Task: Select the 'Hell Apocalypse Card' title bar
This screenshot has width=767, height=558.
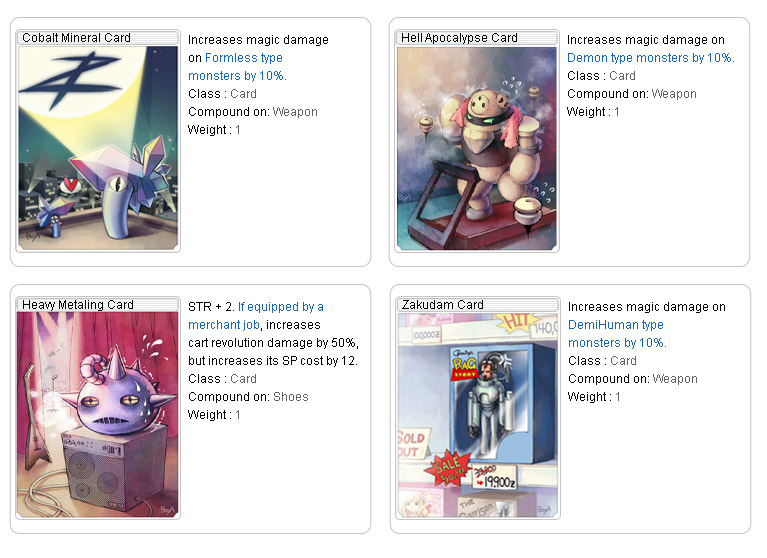Action: [477, 38]
